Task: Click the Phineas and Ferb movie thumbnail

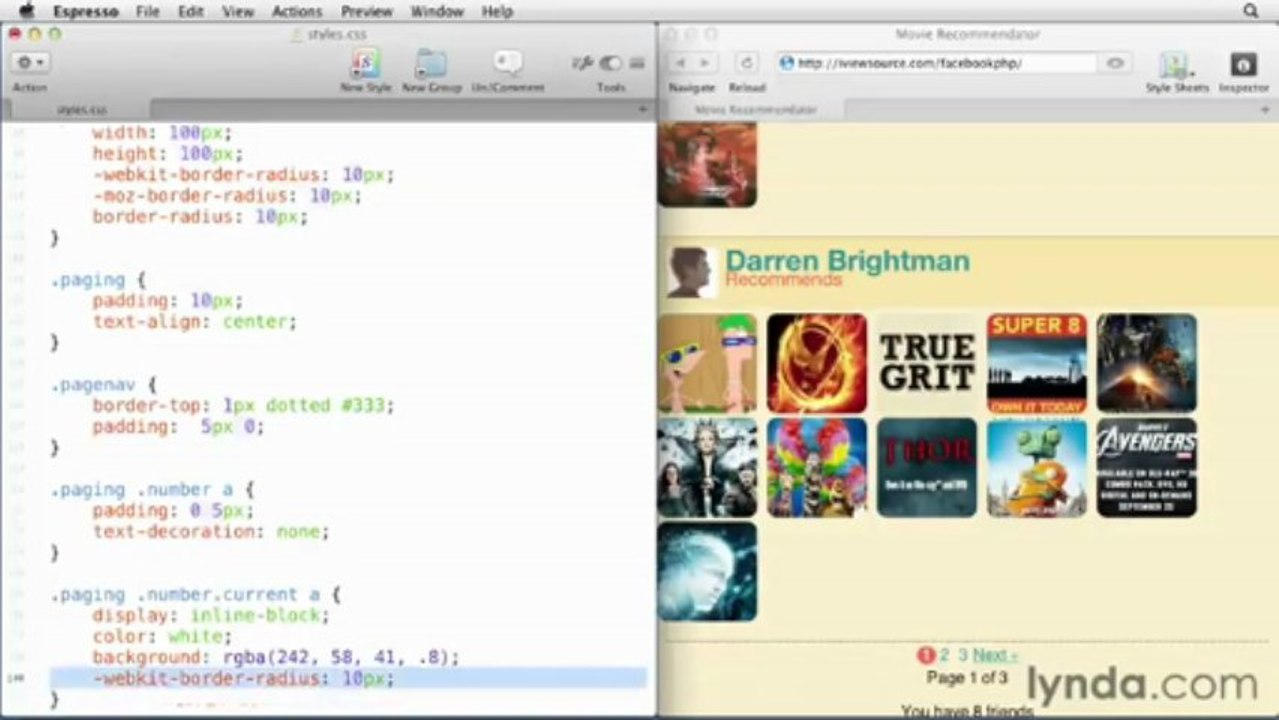Action: [707, 363]
